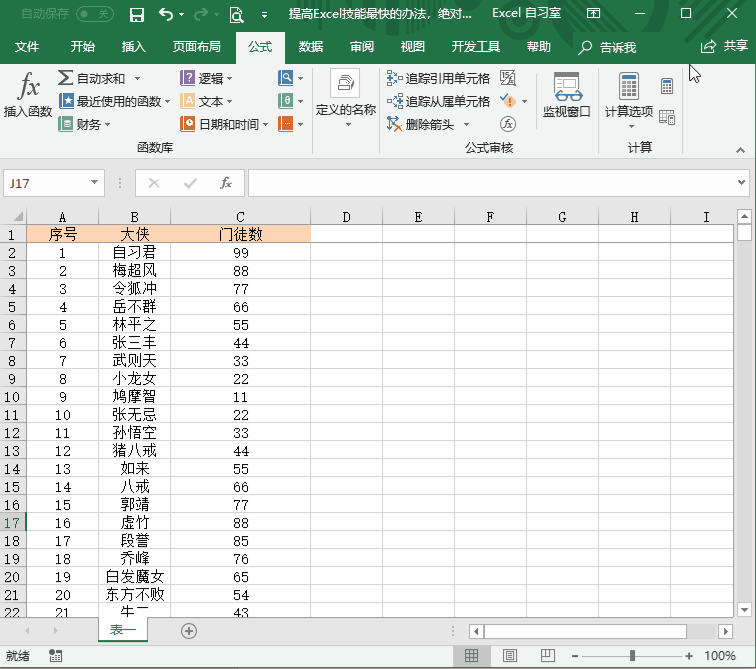Click 追踪引用单元格 trace precedents

395,78
